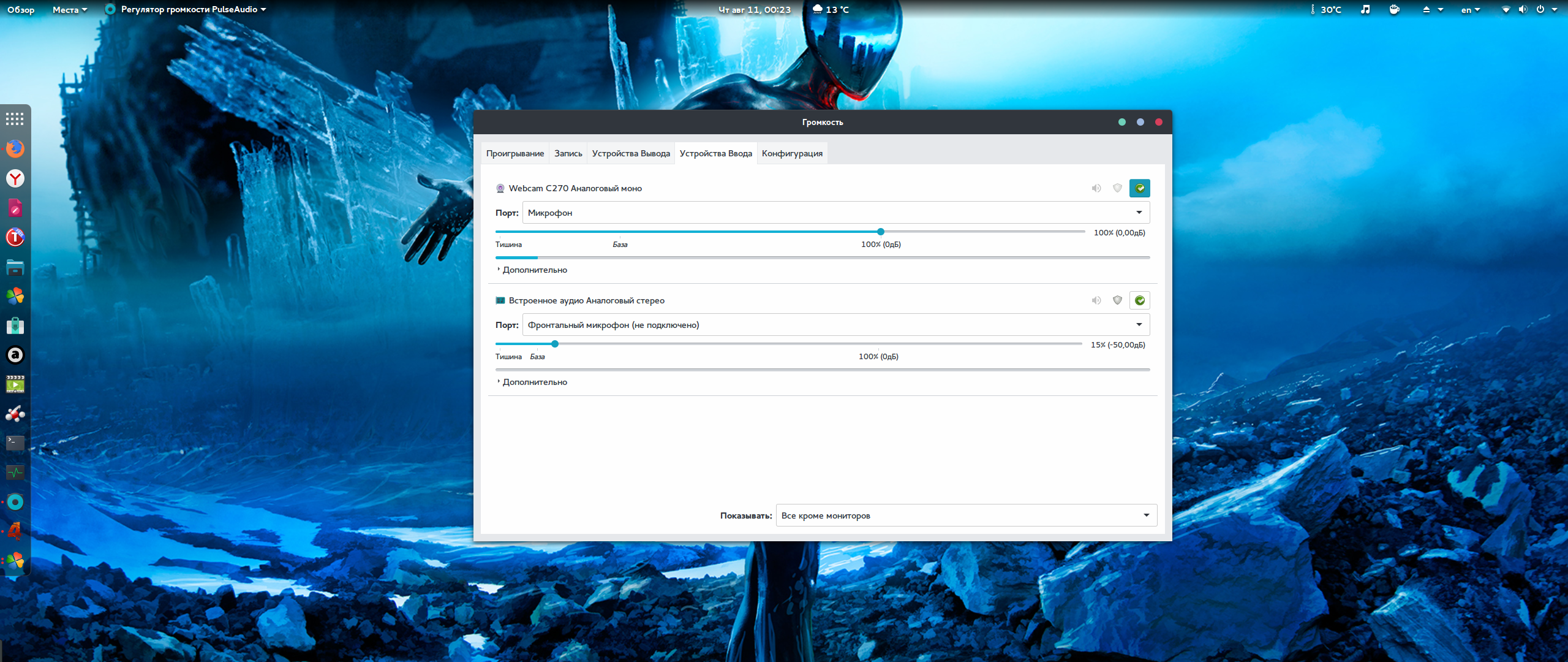Open the terminal from the dock
The width and height of the screenshot is (1568, 662).
click(15, 443)
